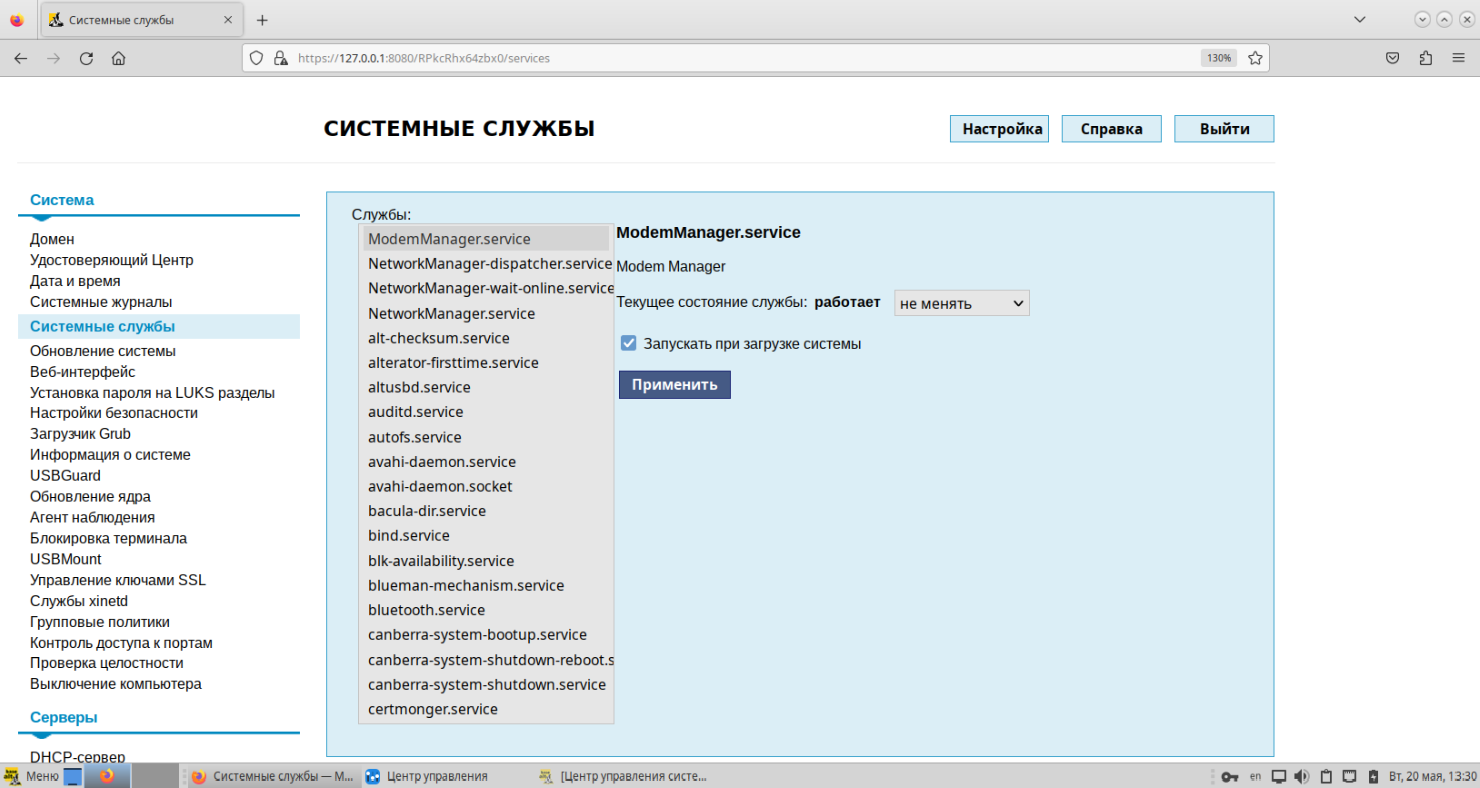Open Групповые политики sidebar link

[100, 622]
